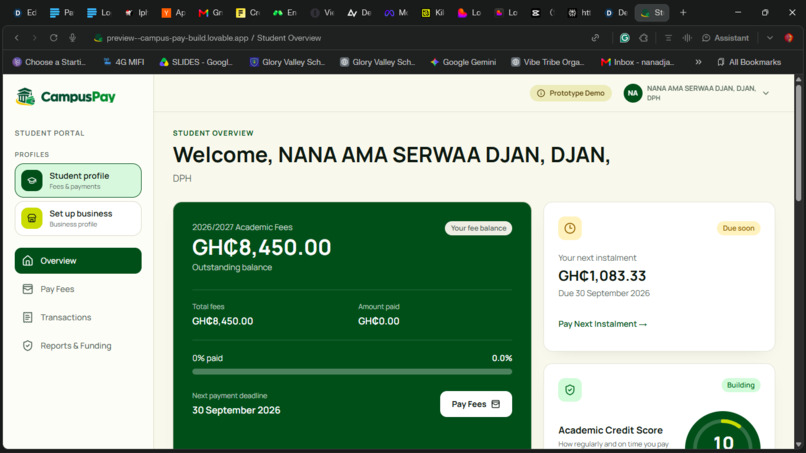Open the 4G MIFI bookmark
Viewport: 806px width, 453px height.
(123, 62)
